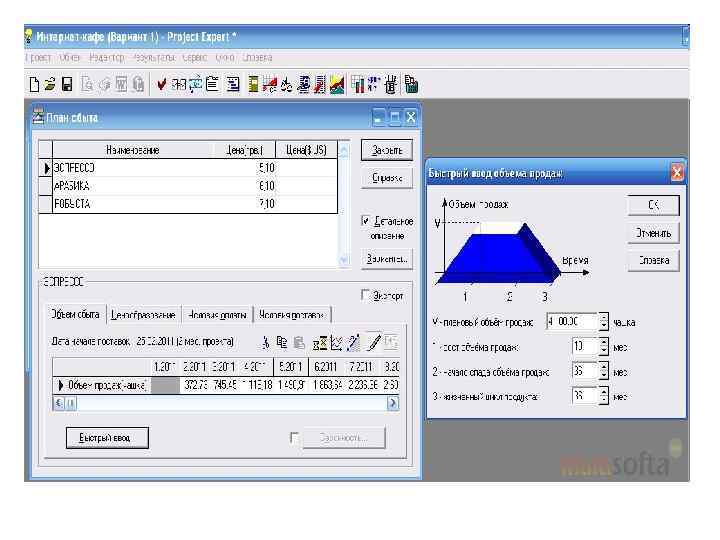Open the Редактор menu
Viewport: 720px width, 540px height.
[107, 58]
